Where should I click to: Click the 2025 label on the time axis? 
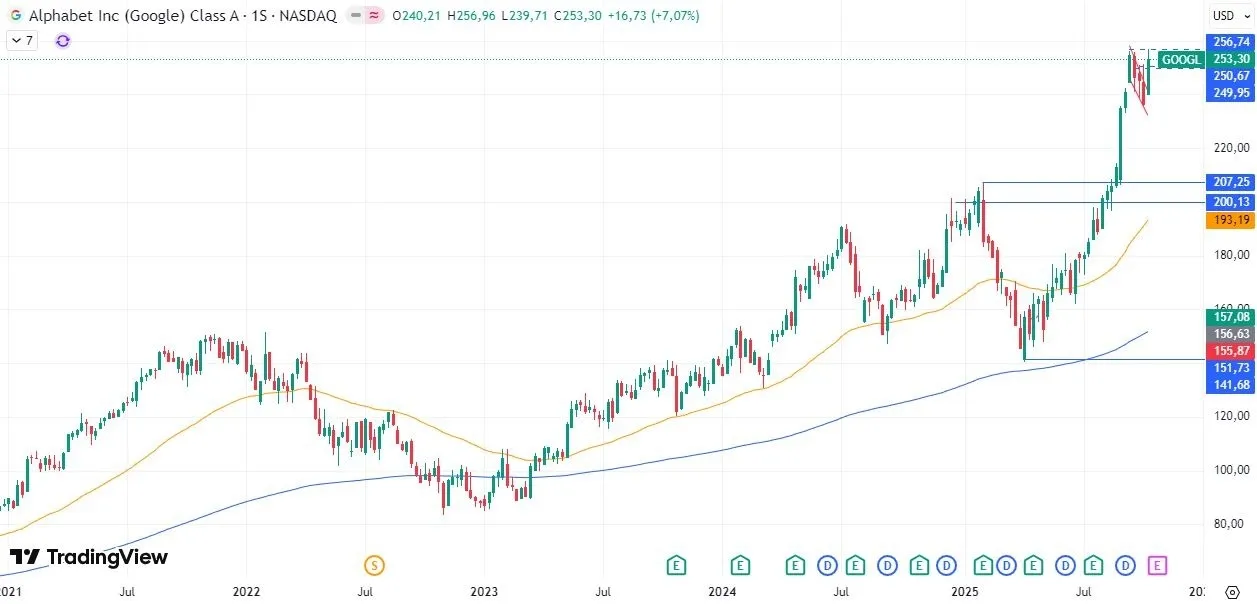point(965,592)
